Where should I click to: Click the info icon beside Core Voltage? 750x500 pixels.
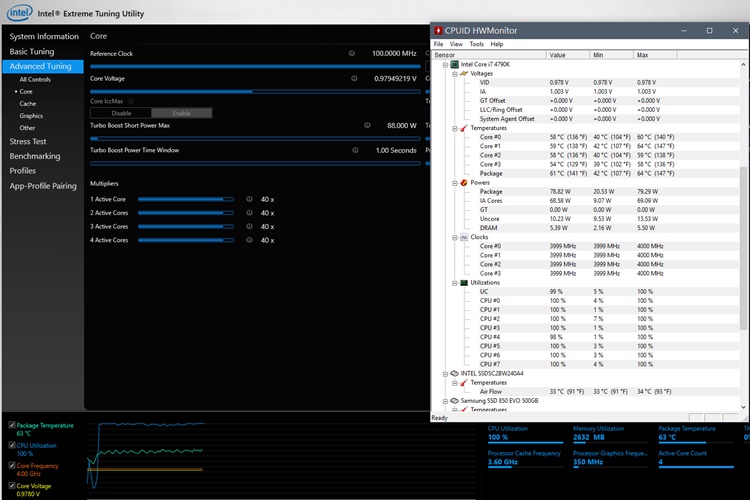pos(354,78)
